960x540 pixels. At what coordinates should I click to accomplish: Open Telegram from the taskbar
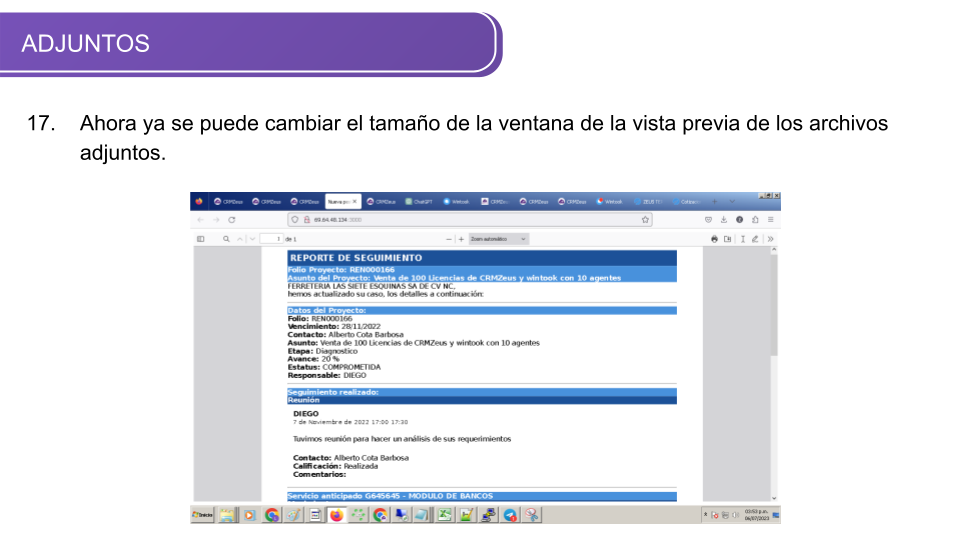pos(510,516)
